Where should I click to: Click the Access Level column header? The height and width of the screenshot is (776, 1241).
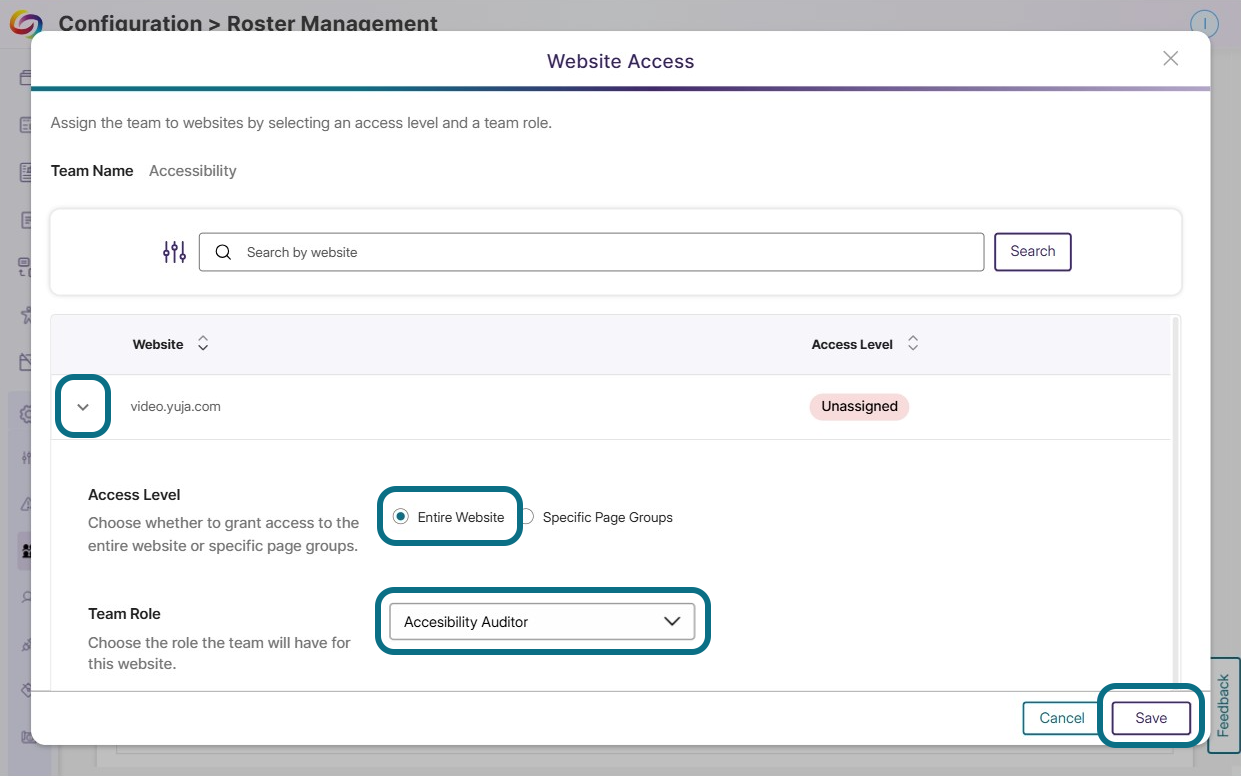point(852,344)
